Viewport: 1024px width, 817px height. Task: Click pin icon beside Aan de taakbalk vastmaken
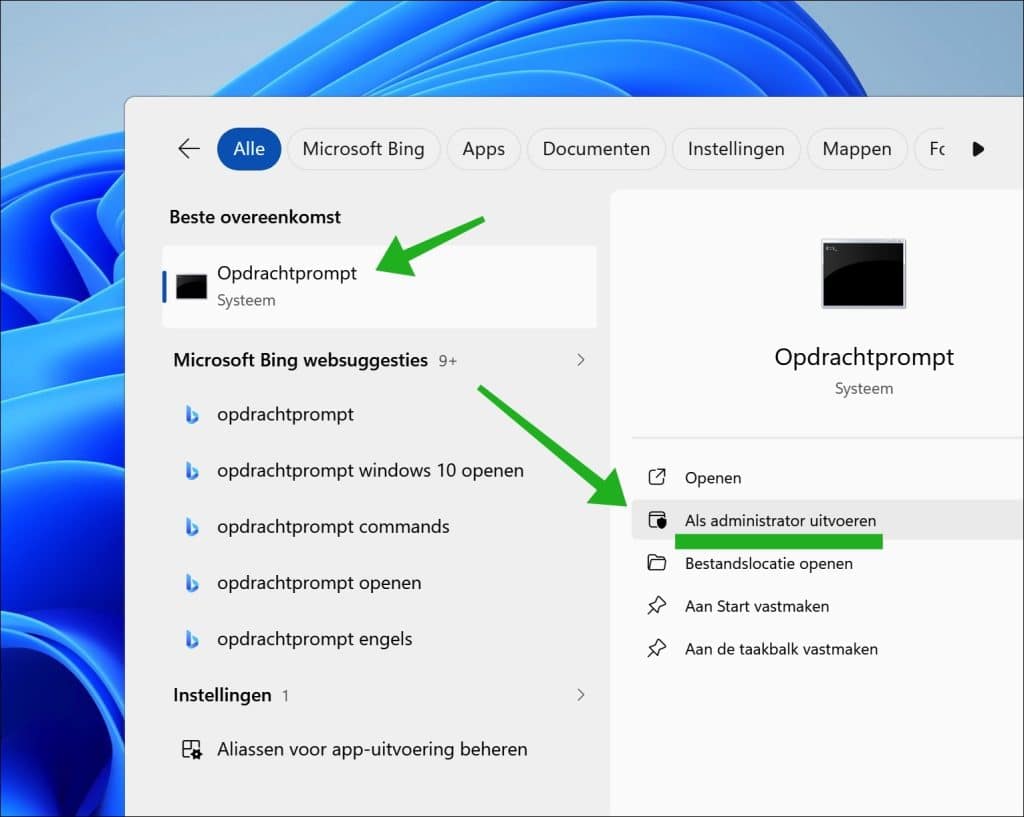point(656,649)
